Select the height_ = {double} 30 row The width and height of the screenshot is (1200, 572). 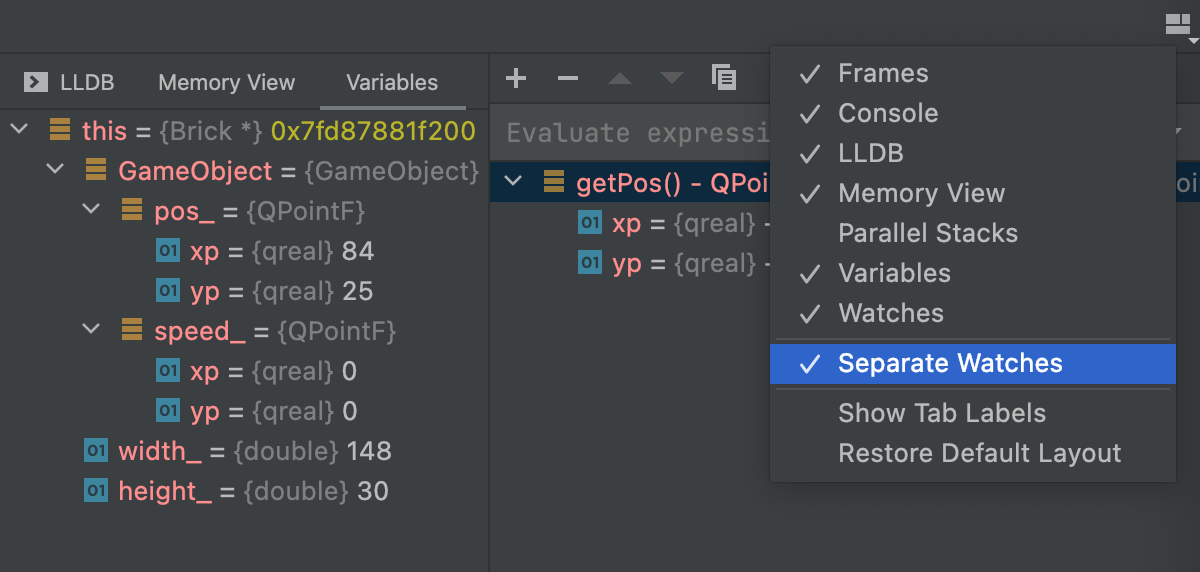(244, 491)
